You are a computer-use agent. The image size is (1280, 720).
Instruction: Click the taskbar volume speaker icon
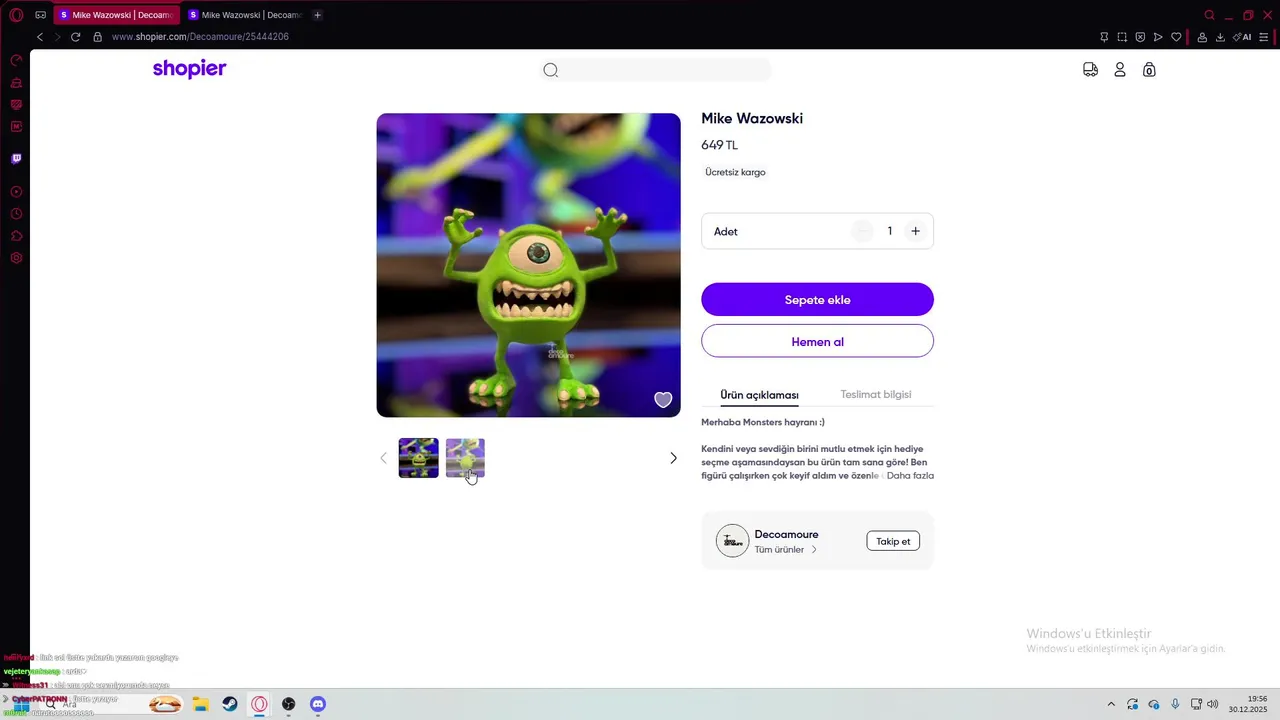click(x=1213, y=704)
